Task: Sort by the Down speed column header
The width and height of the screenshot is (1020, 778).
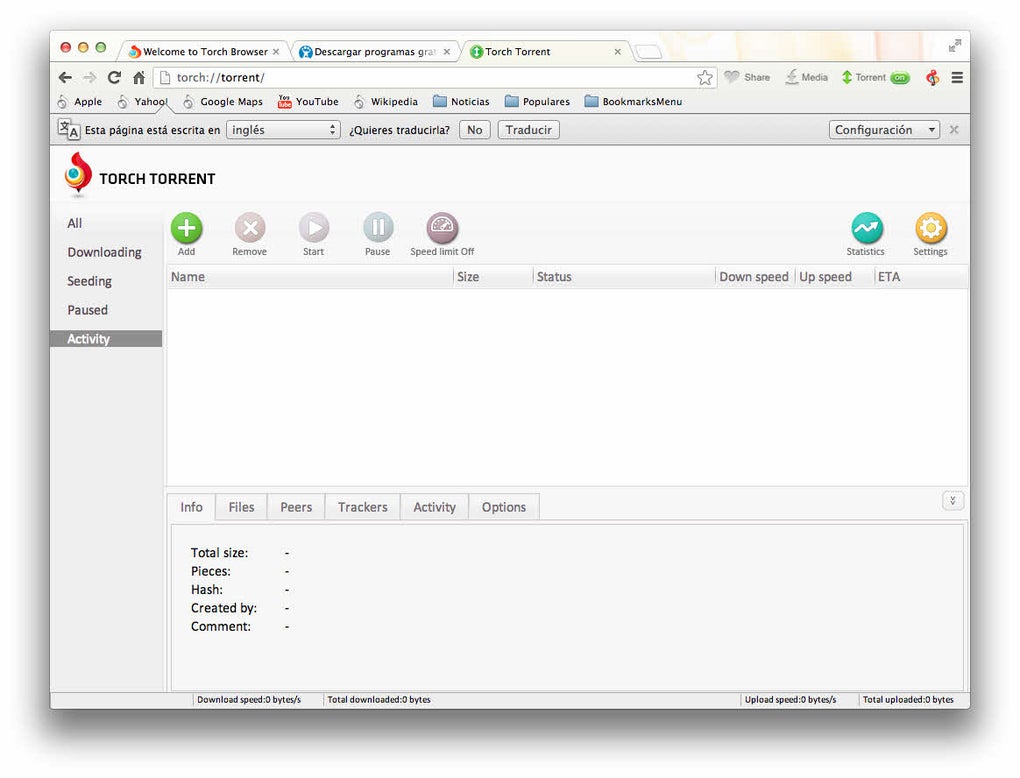Action: pos(755,277)
